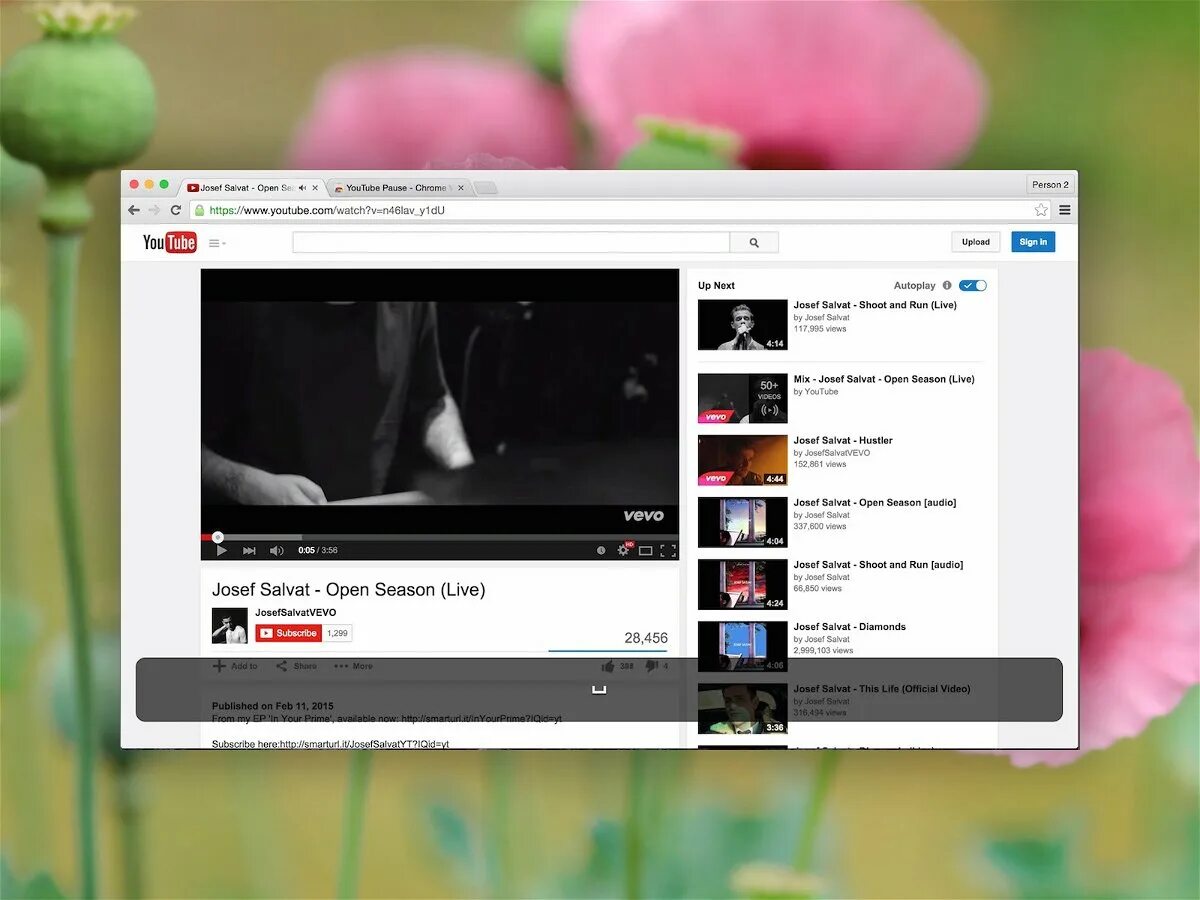Open Mix - Josef Salvat playlist thumbnail
This screenshot has height=900, width=1200.
click(742, 398)
